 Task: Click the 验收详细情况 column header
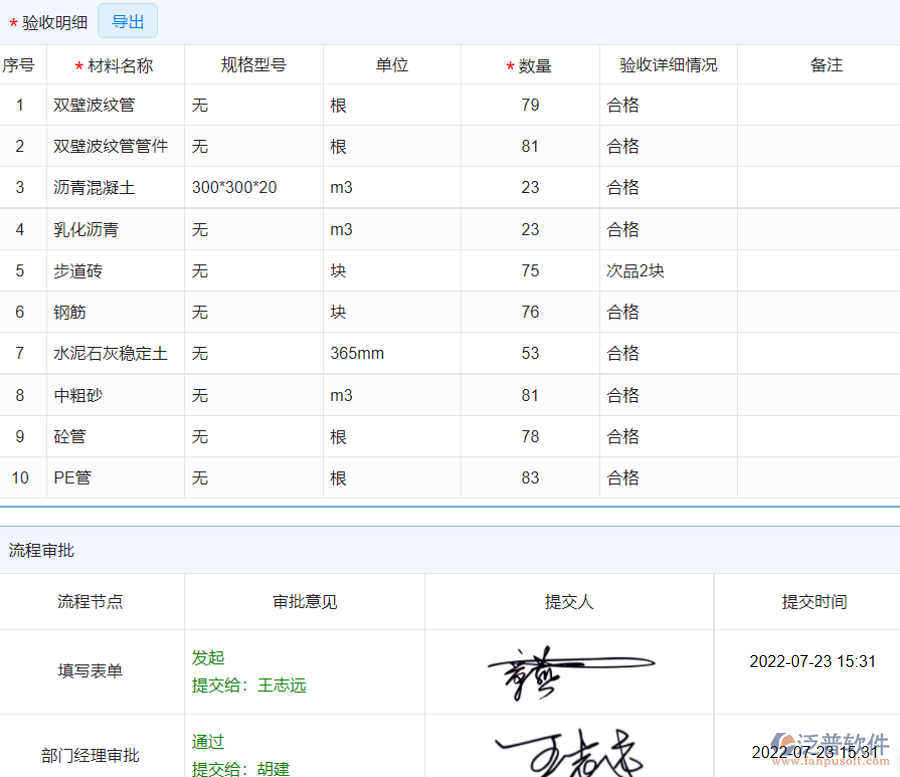pos(667,64)
